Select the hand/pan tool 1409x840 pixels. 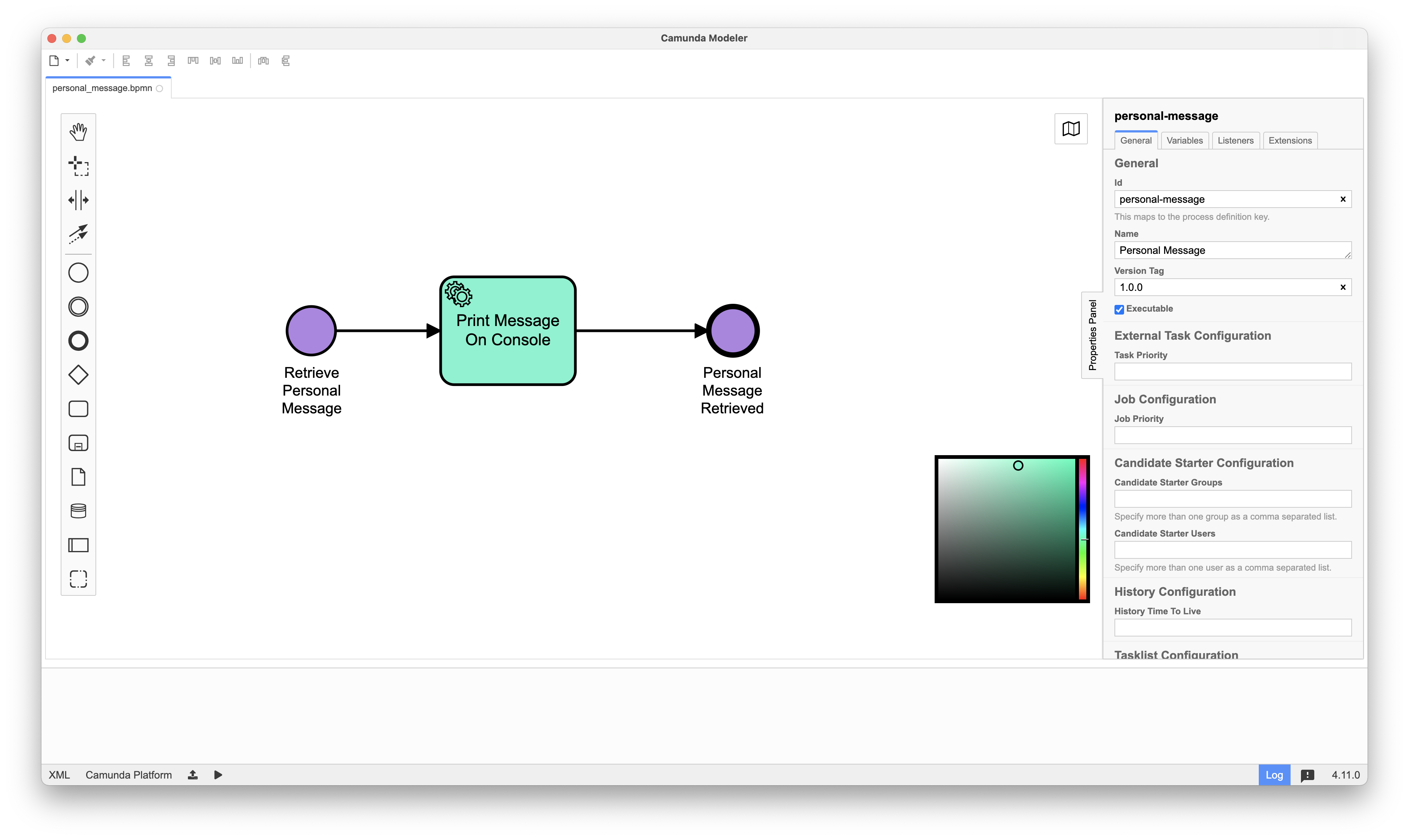[78, 131]
